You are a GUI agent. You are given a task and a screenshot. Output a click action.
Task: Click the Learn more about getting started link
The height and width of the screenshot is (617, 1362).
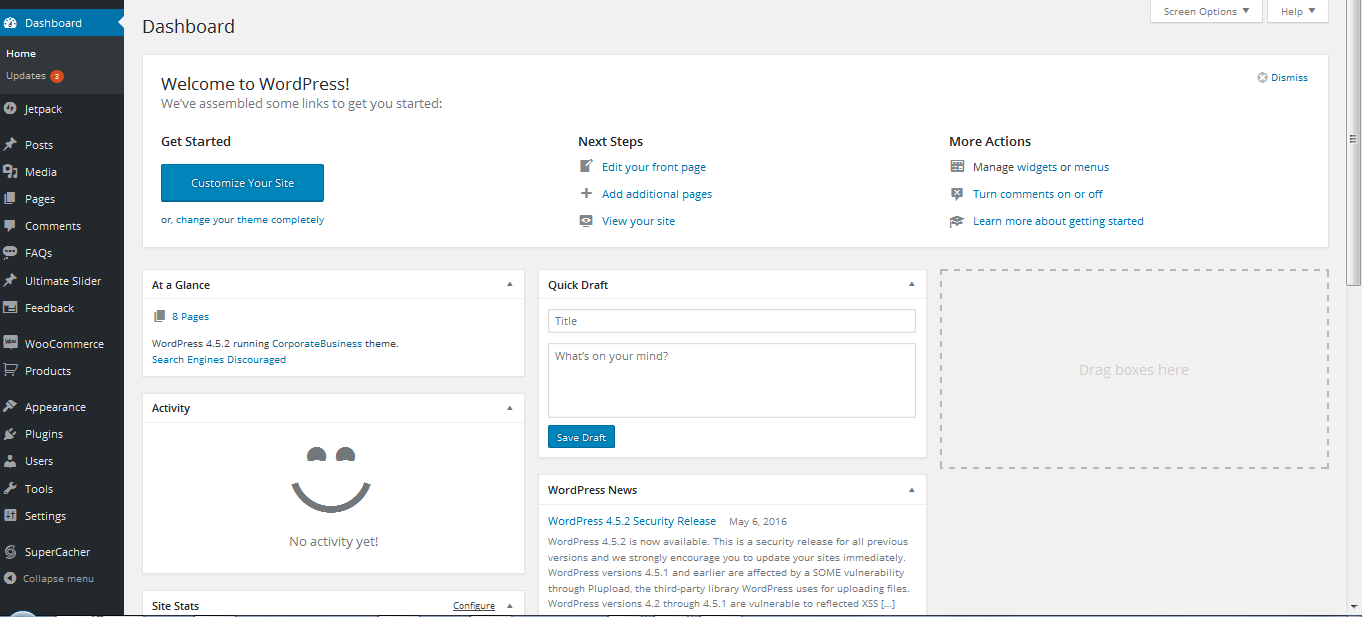tap(1058, 221)
